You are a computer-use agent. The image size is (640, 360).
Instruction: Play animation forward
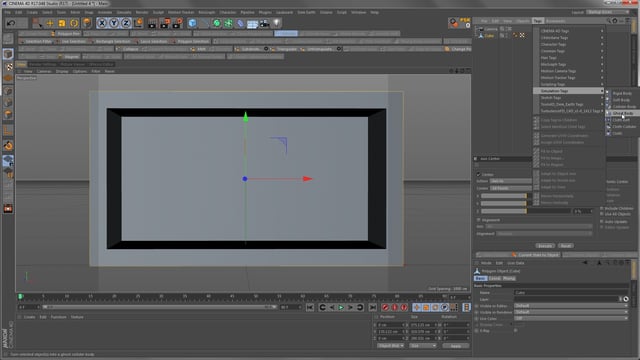pos(341,307)
